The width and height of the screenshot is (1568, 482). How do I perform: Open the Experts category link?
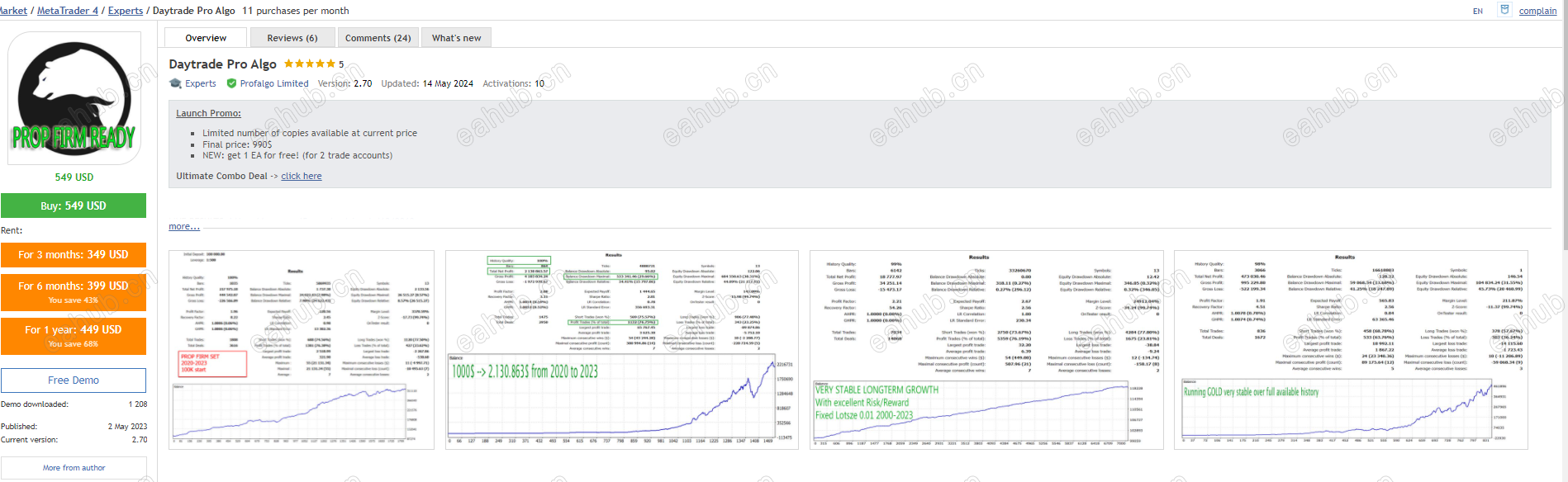[x=201, y=83]
